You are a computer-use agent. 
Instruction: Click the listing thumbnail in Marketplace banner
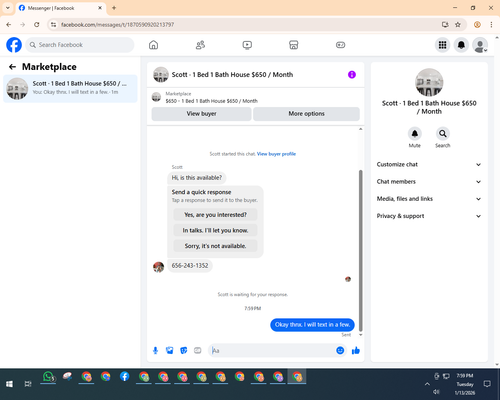[x=156, y=97]
